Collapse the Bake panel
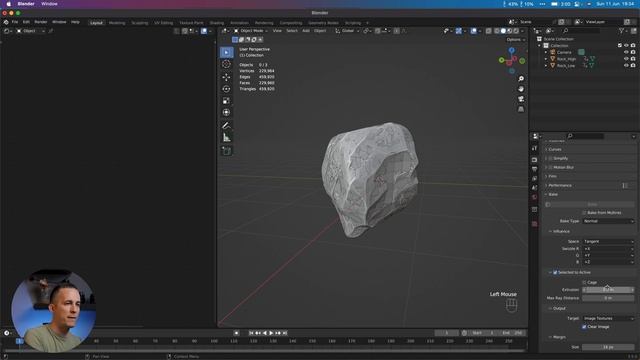640x360 pixels. pos(553,195)
